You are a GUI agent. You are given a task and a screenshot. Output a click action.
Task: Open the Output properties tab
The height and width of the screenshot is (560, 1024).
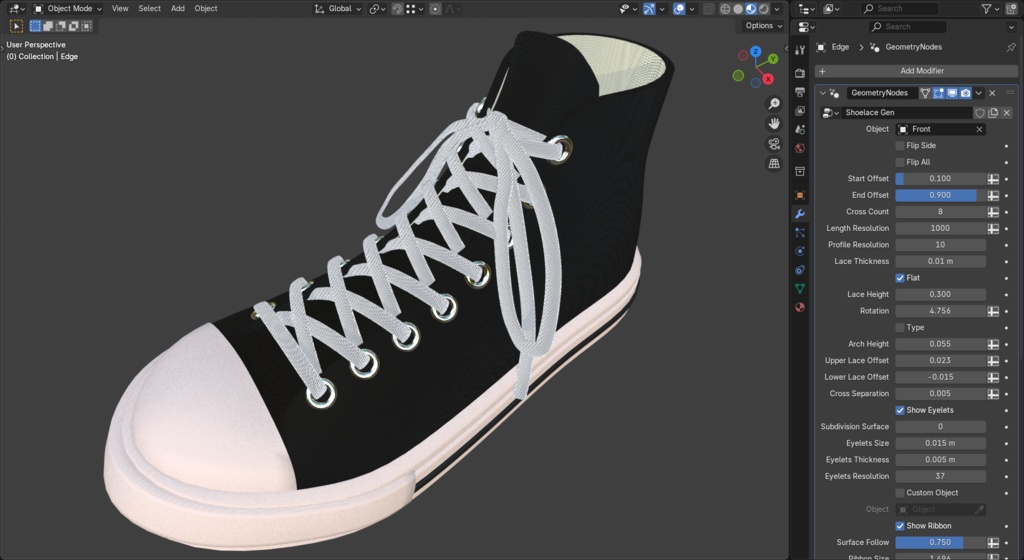point(800,92)
